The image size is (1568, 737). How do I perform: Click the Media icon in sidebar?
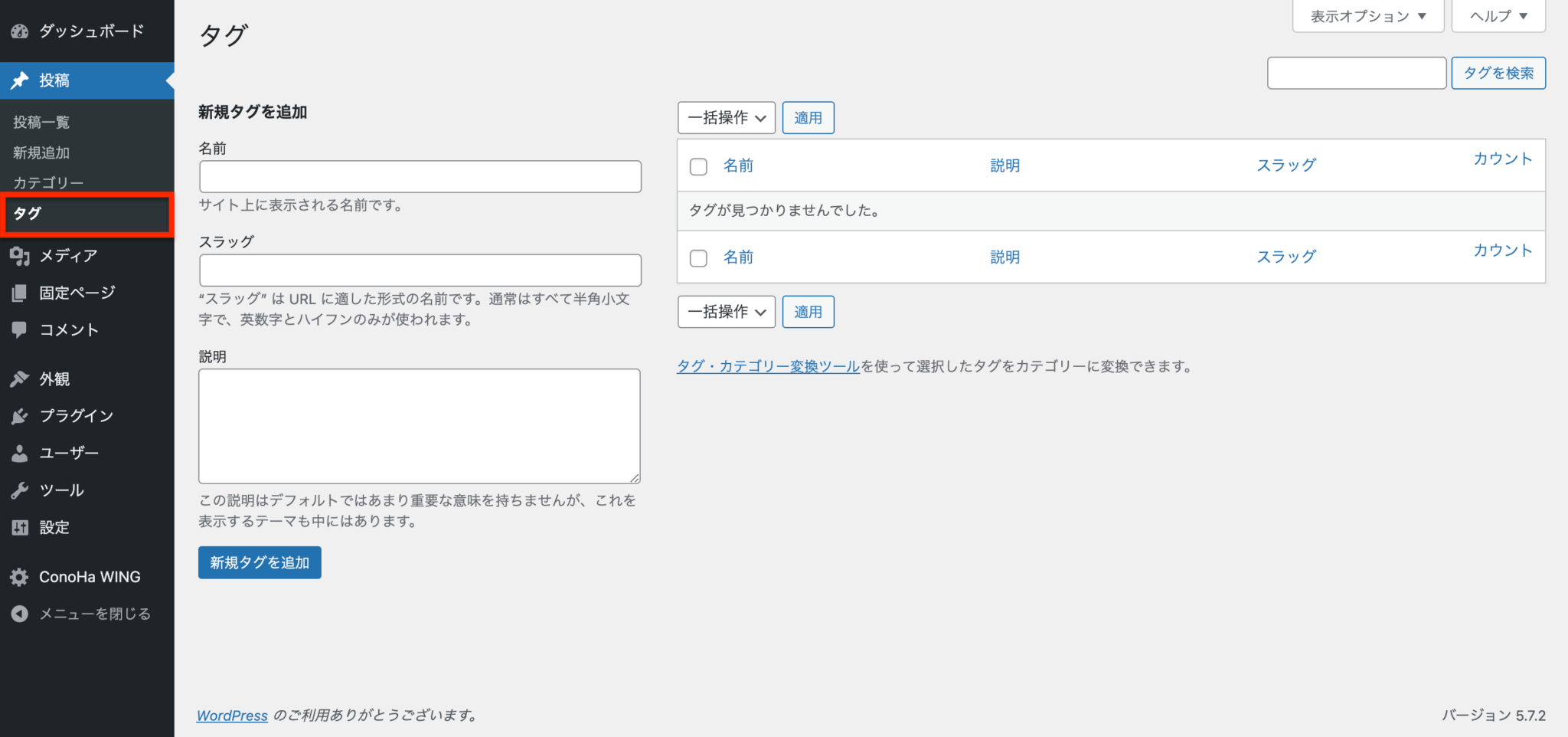(20, 256)
